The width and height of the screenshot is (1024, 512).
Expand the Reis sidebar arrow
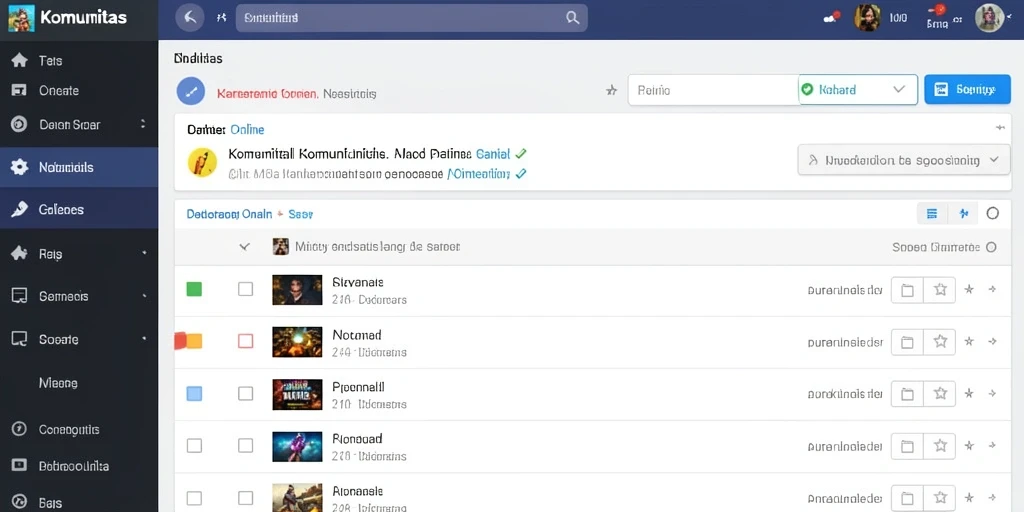pyautogui.click(x=144, y=253)
